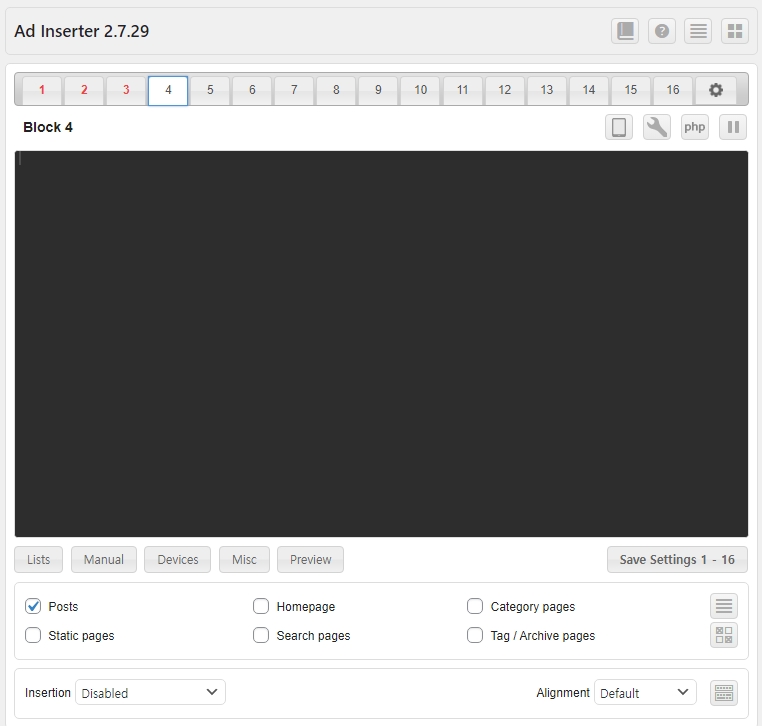
Task: Click the Block 4 name label
Action: pyautogui.click(x=48, y=127)
